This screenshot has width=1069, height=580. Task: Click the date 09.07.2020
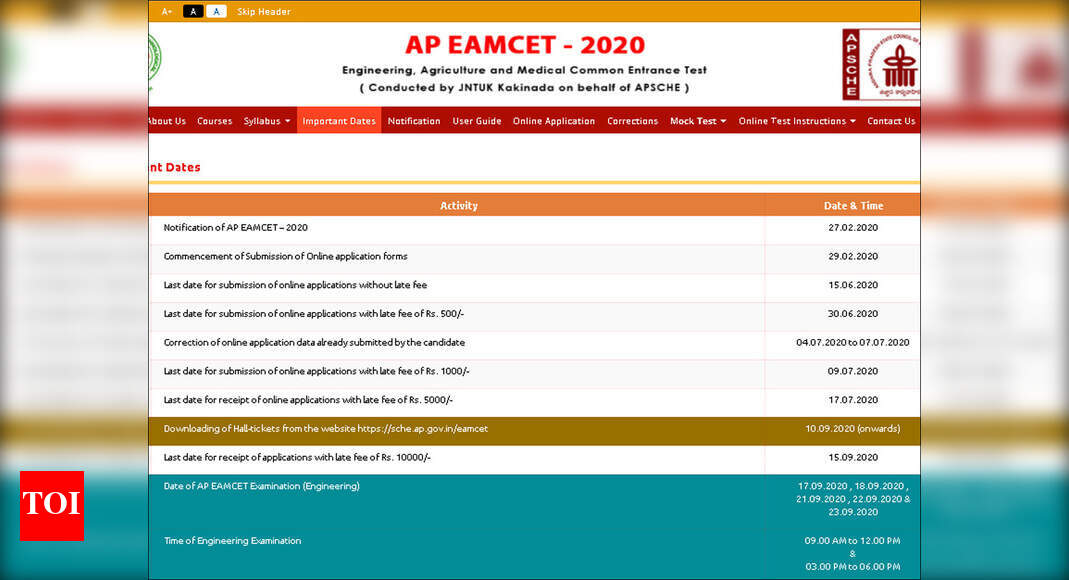point(853,371)
